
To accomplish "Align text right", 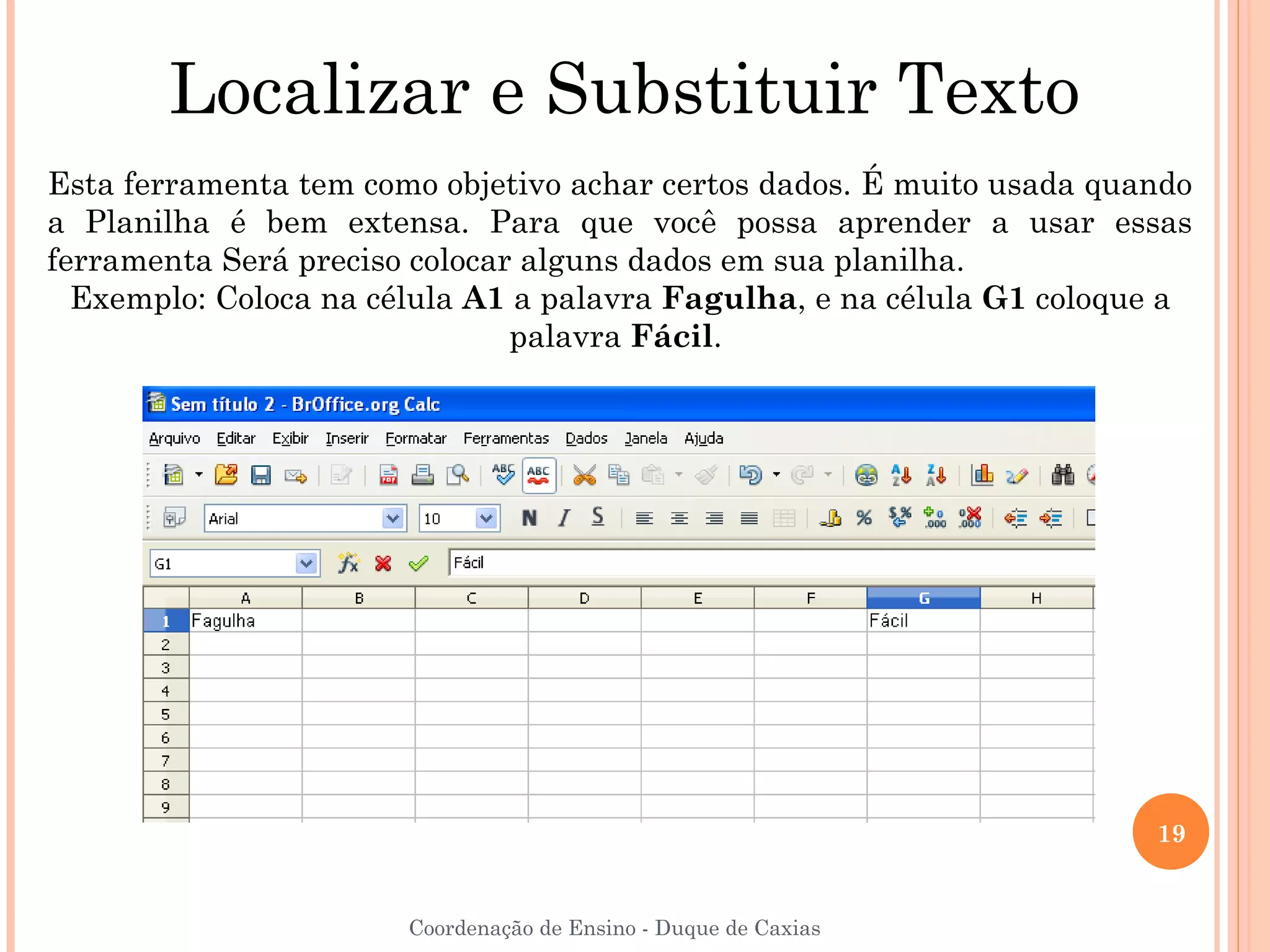I will click(714, 518).
